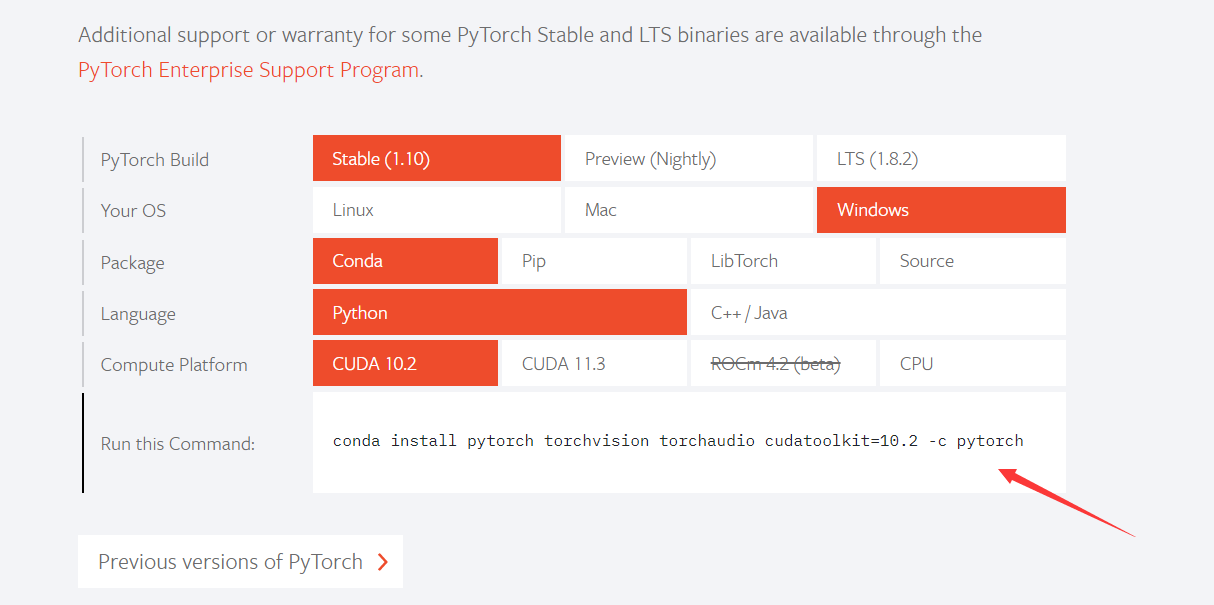This screenshot has height=605, width=1214.
Task: Switch the OS to Linux
Action: [x=436, y=210]
